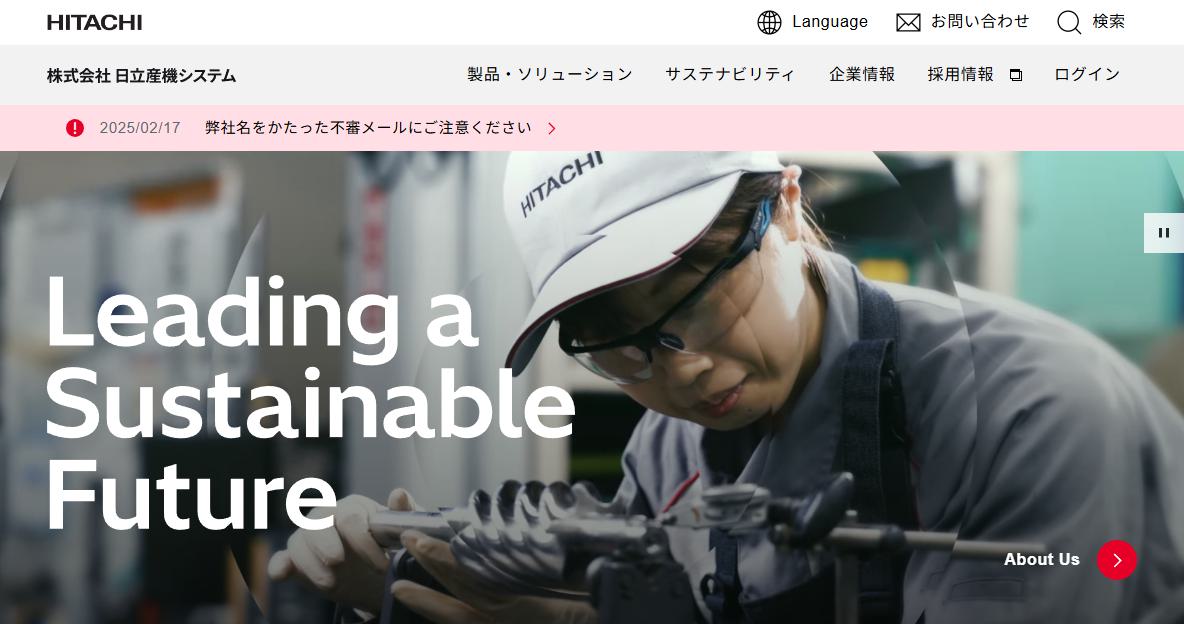Viewport: 1184px width, 624px height.
Task: Click the external window icon beside 採用情報
Action: 1016,76
